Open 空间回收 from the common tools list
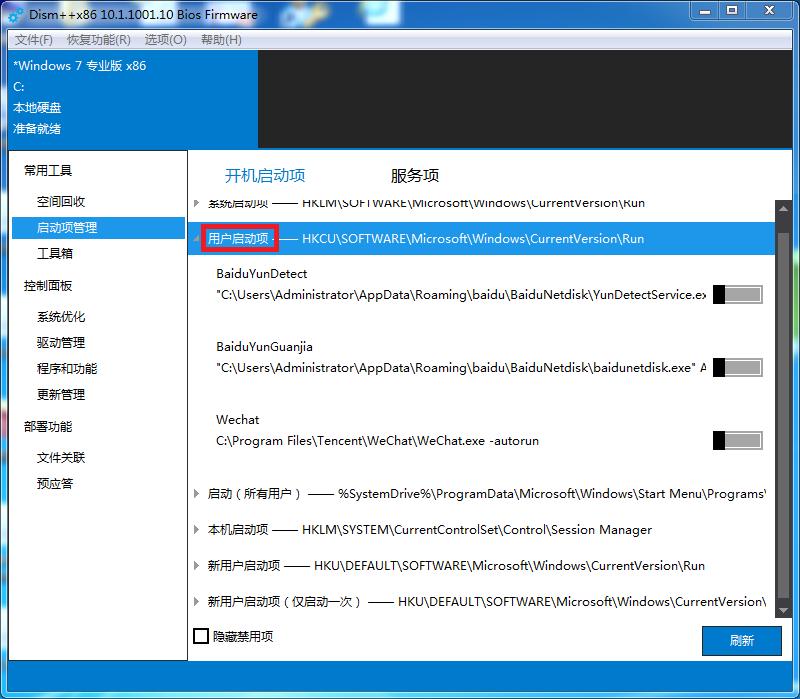The image size is (800, 699). coord(60,200)
